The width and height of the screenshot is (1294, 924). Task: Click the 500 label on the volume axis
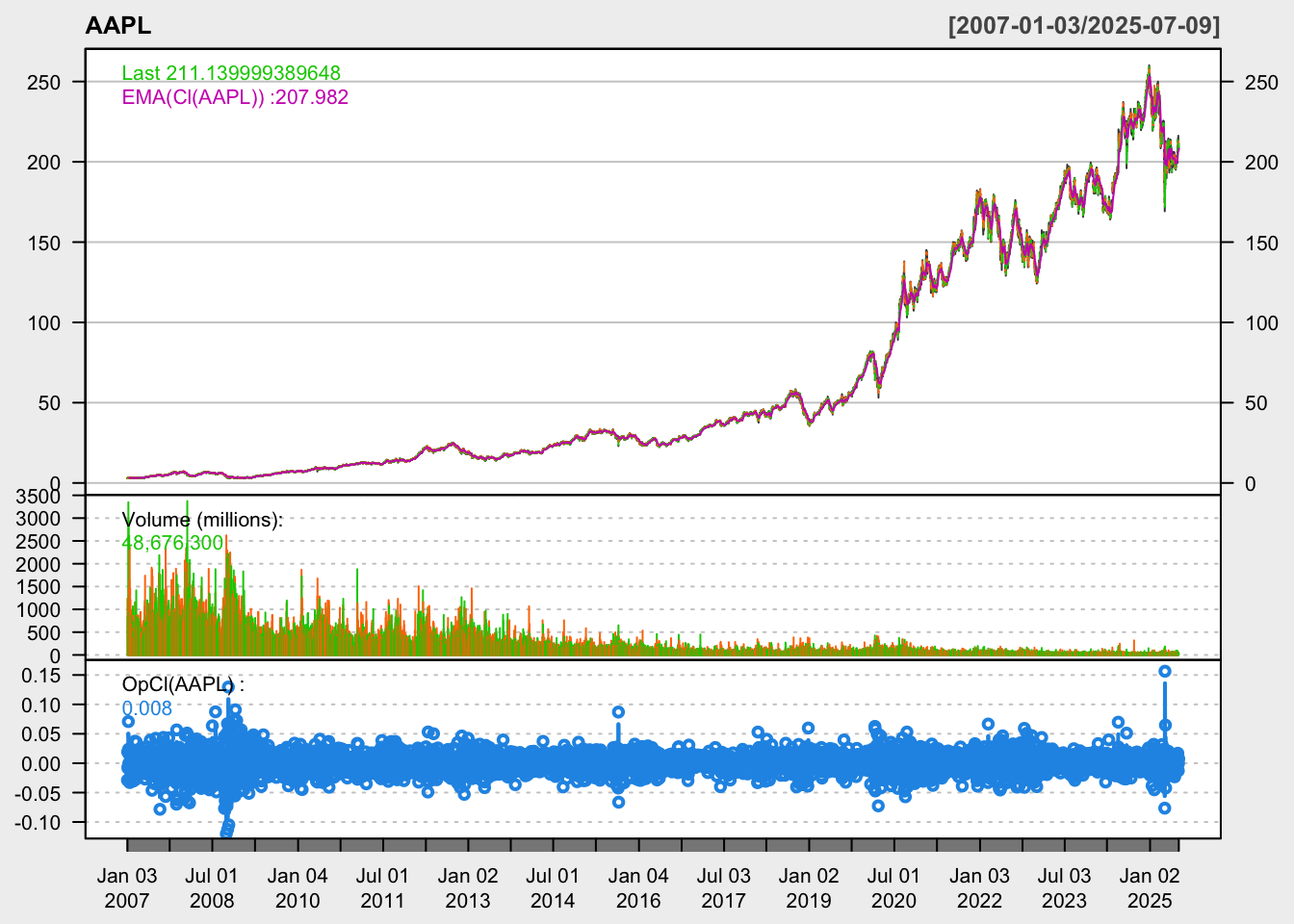[x=43, y=633]
